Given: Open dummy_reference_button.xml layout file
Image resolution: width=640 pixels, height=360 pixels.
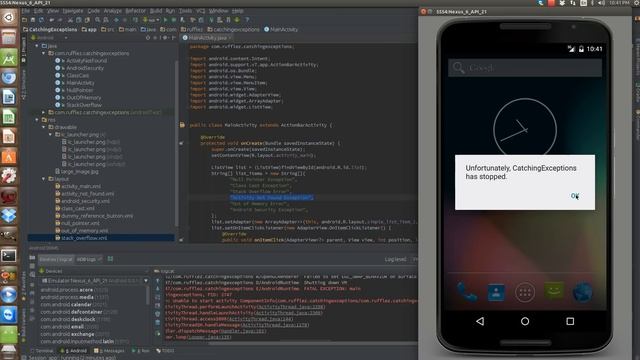Looking at the screenshot, I should [97, 216].
